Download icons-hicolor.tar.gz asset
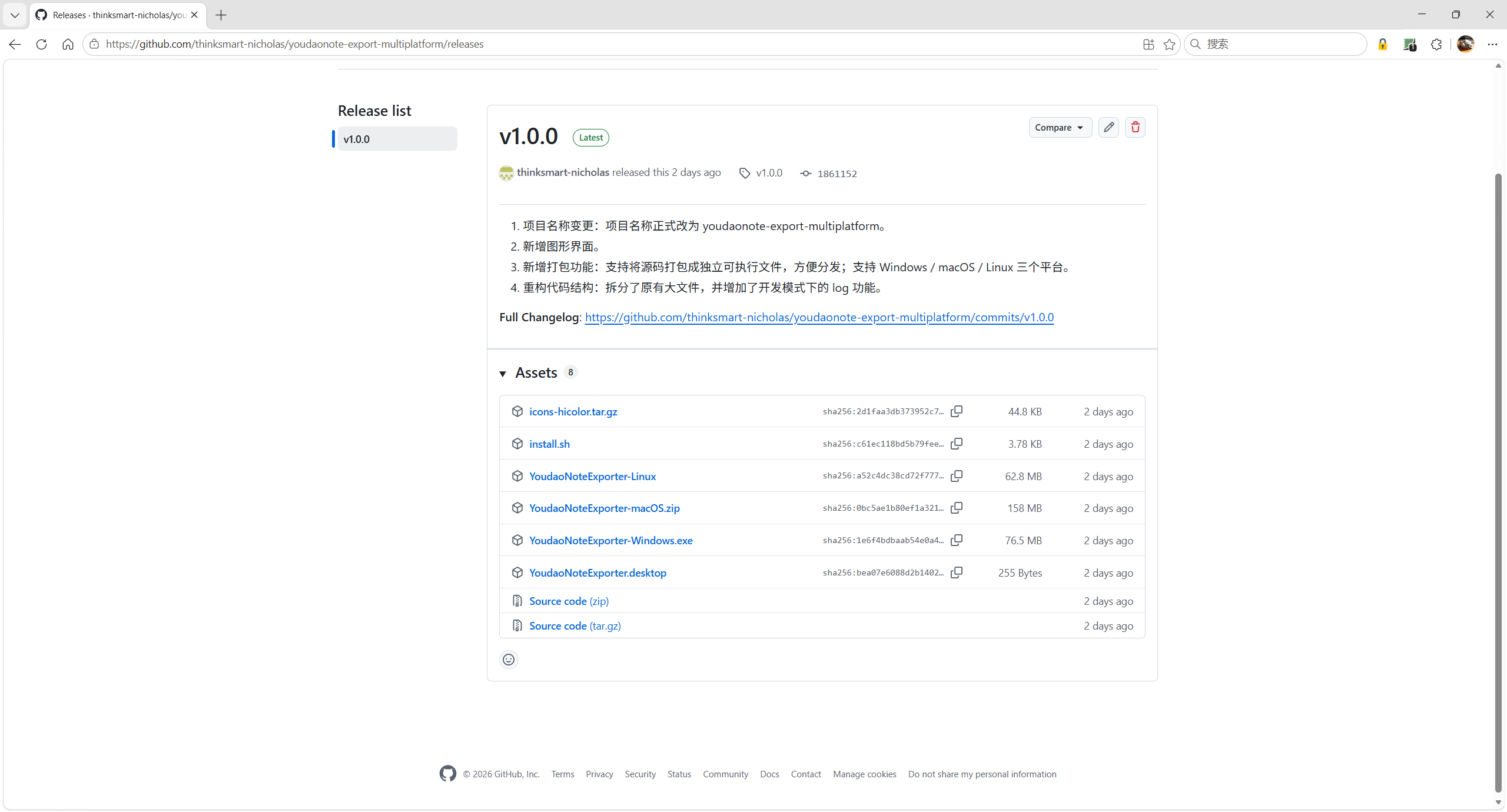The height and width of the screenshot is (812, 1507). coord(573,411)
